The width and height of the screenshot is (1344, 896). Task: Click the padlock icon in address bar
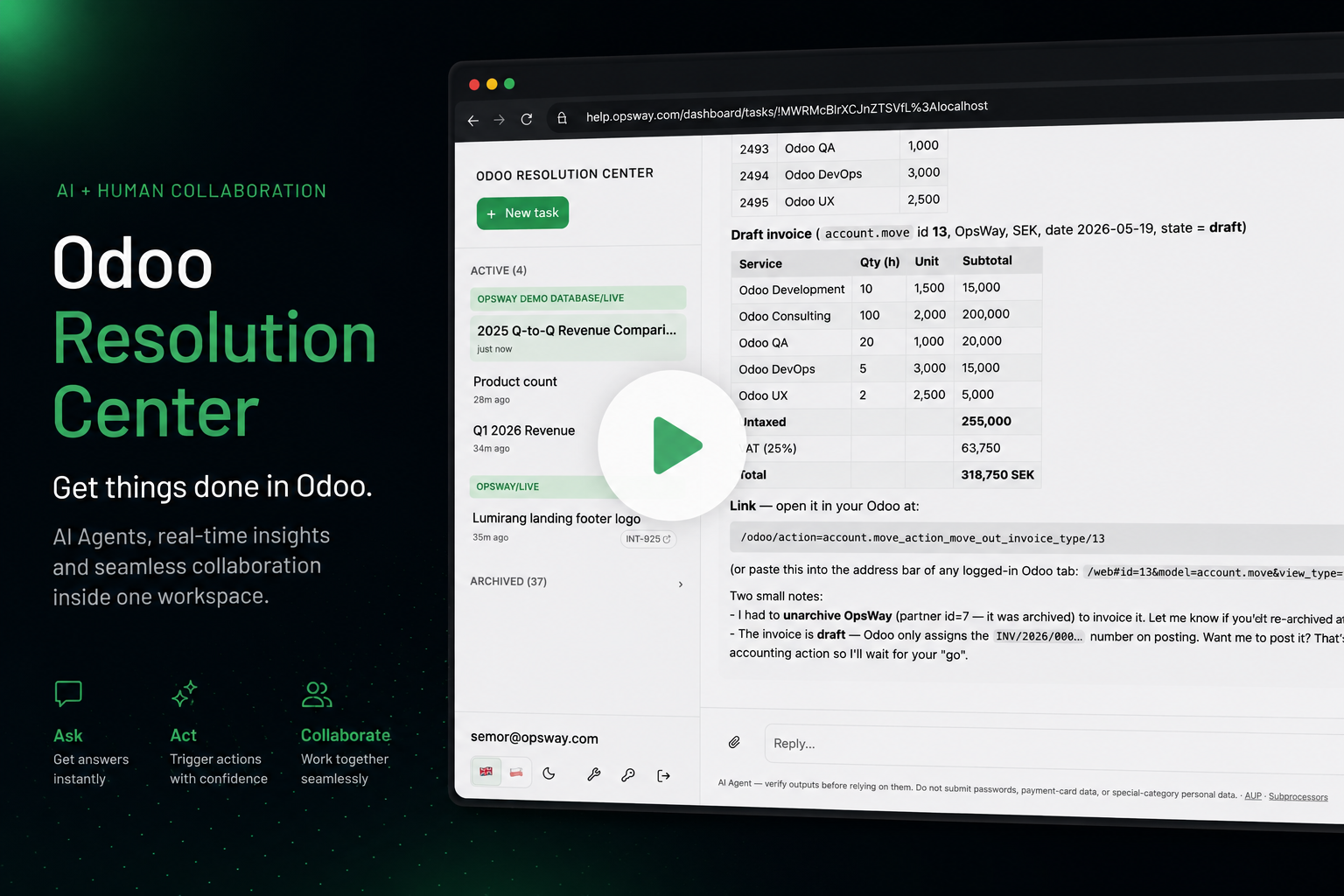[562, 117]
